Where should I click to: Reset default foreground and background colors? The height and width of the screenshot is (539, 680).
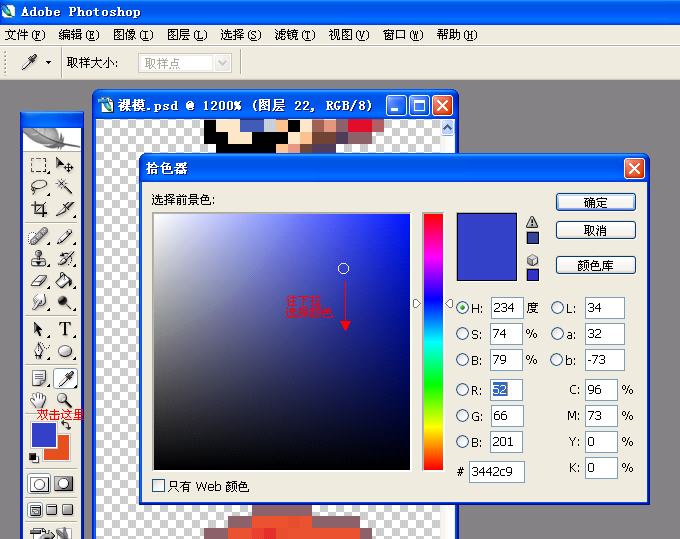coord(33,457)
